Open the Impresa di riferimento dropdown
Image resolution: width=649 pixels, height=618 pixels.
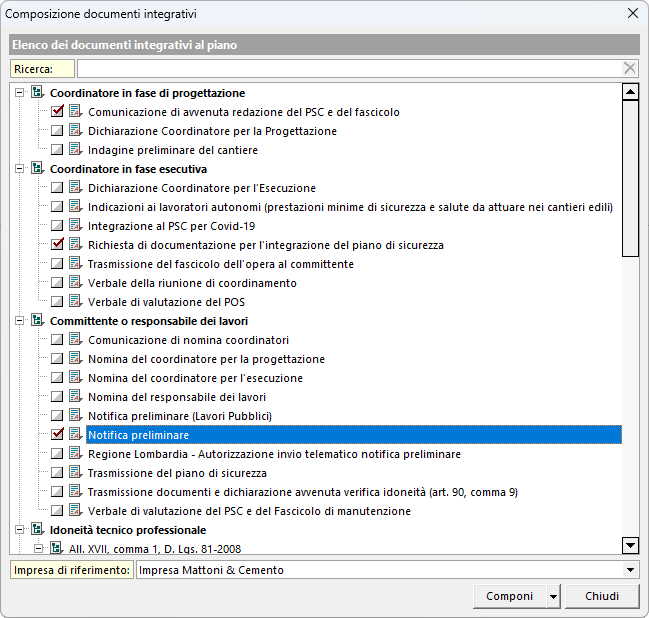629,570
